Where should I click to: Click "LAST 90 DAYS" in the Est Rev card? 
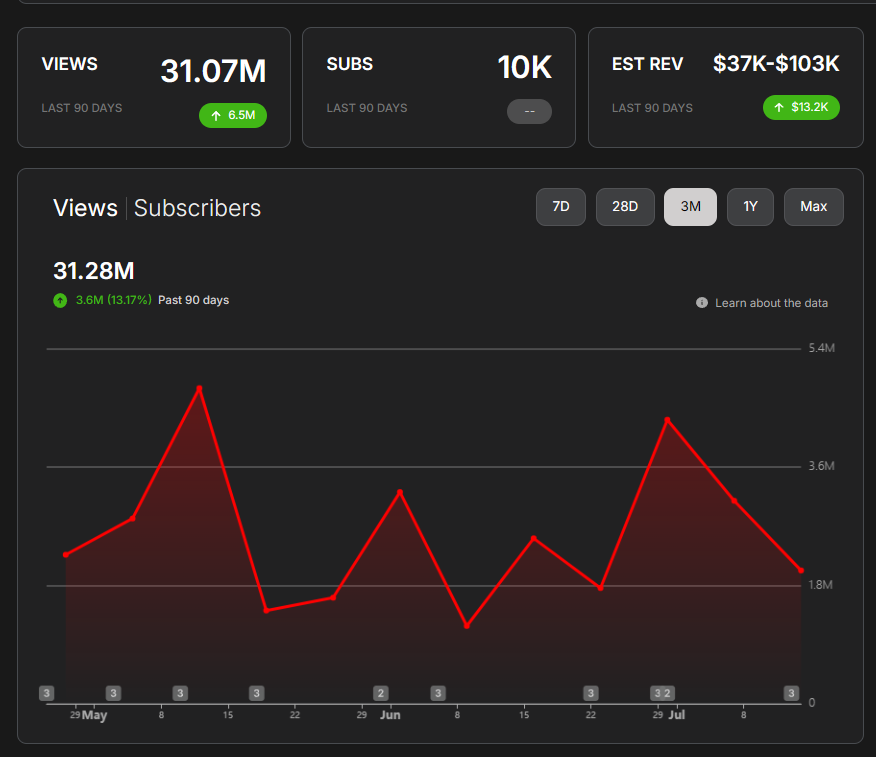(652, 108)
